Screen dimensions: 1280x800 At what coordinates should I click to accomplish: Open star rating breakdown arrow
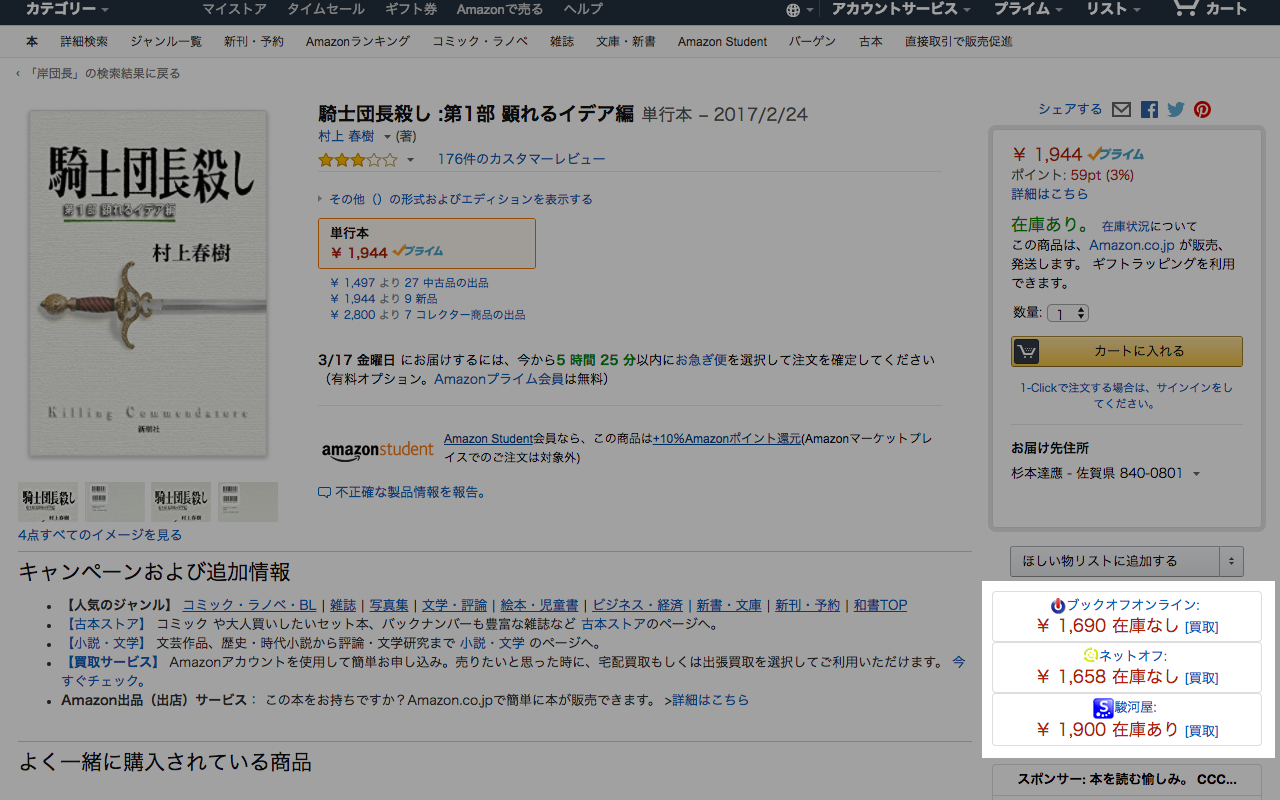click(410, 160)
